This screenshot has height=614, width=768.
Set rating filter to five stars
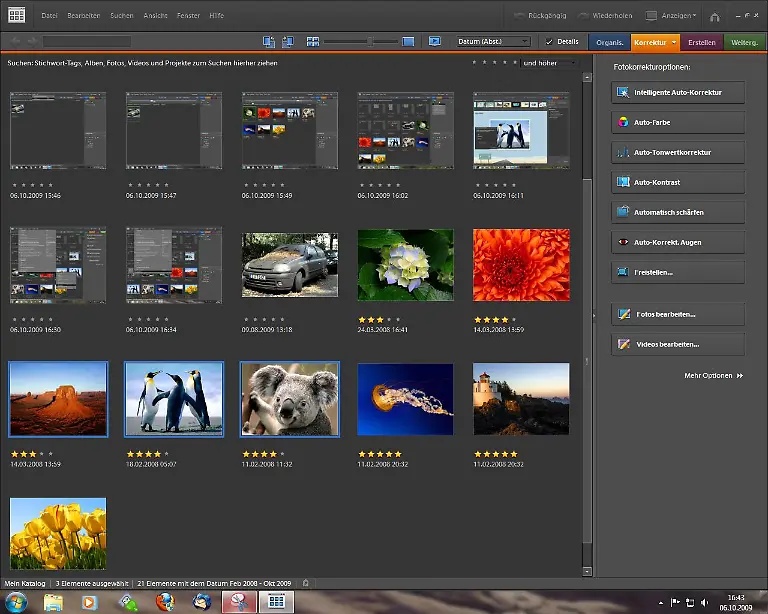[x=514, y=62]
